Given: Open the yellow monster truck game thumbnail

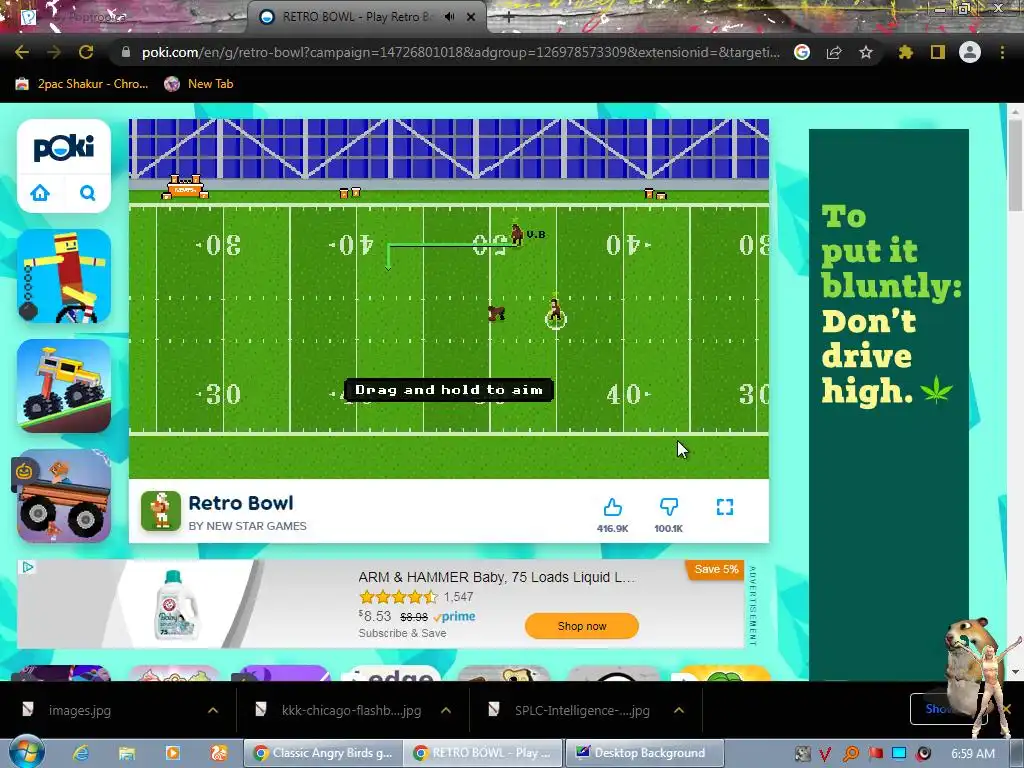Looking at the screenshot, I should [x=64, y=386].
